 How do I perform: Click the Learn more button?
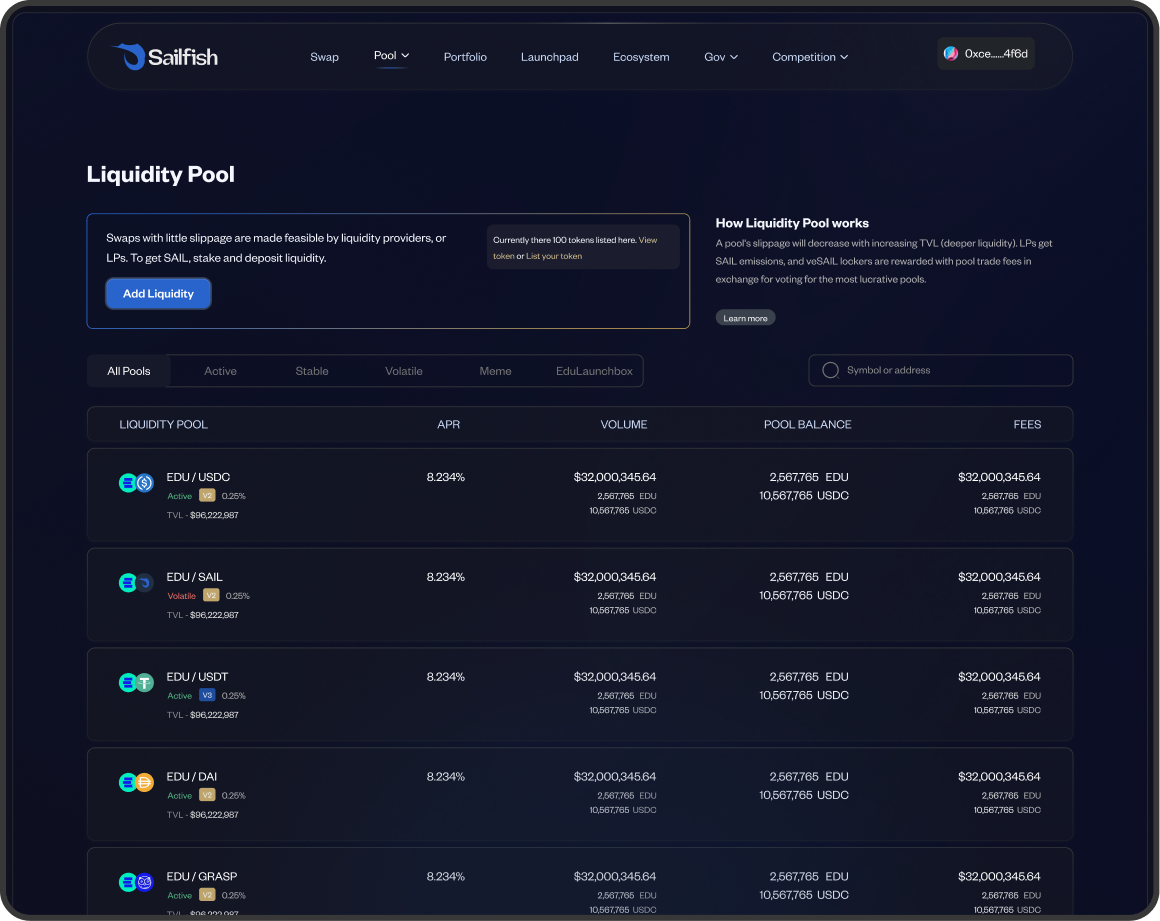tap(745, 318)
